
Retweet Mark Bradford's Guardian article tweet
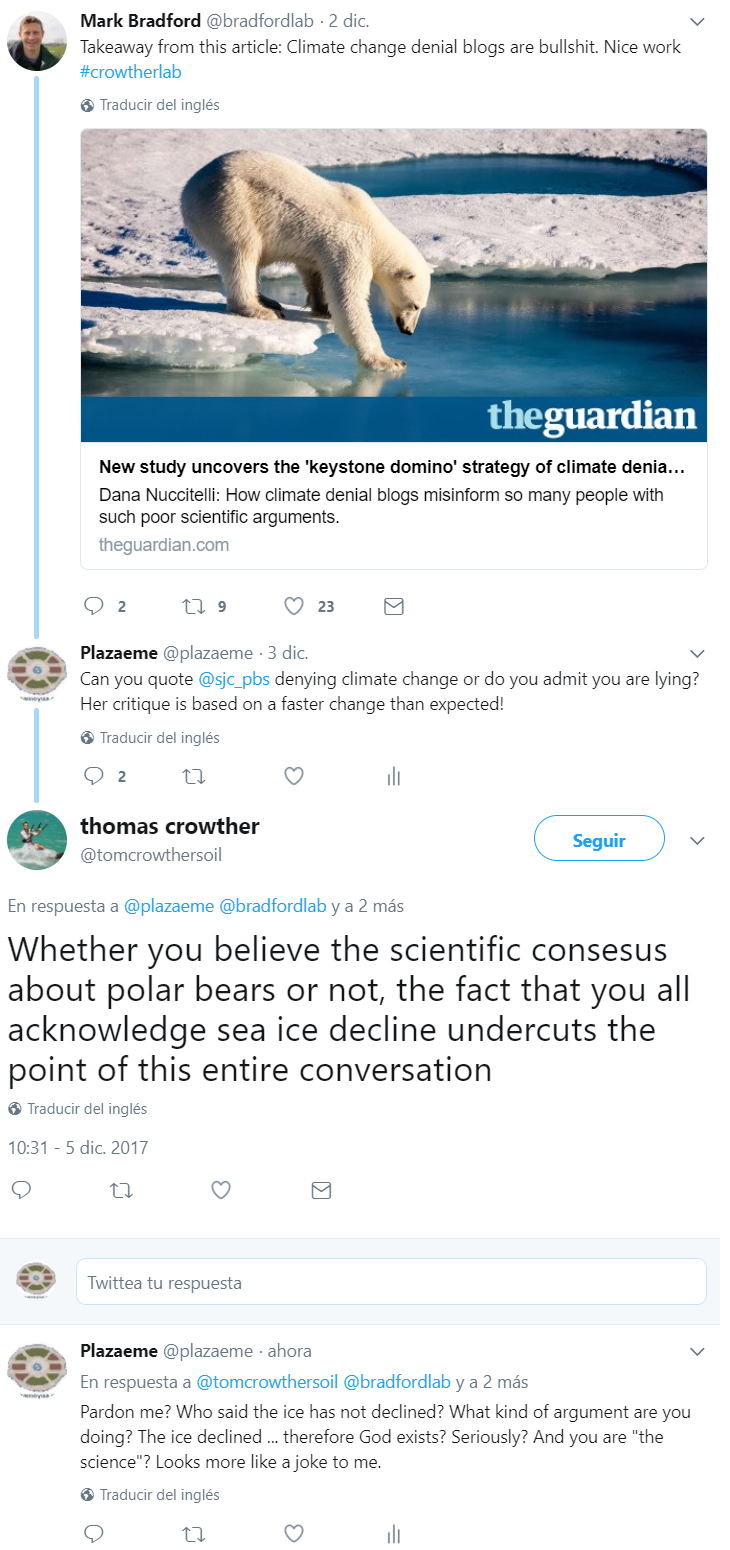click(192, 606)
